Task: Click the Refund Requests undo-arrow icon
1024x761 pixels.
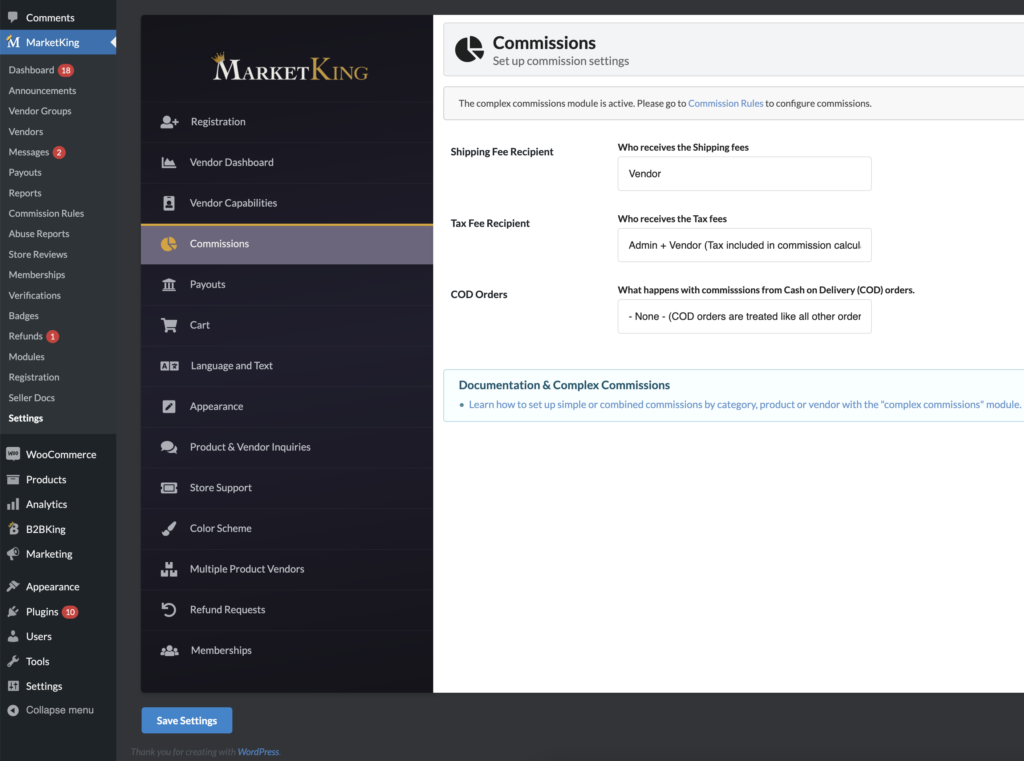Action: pos(168,609)
